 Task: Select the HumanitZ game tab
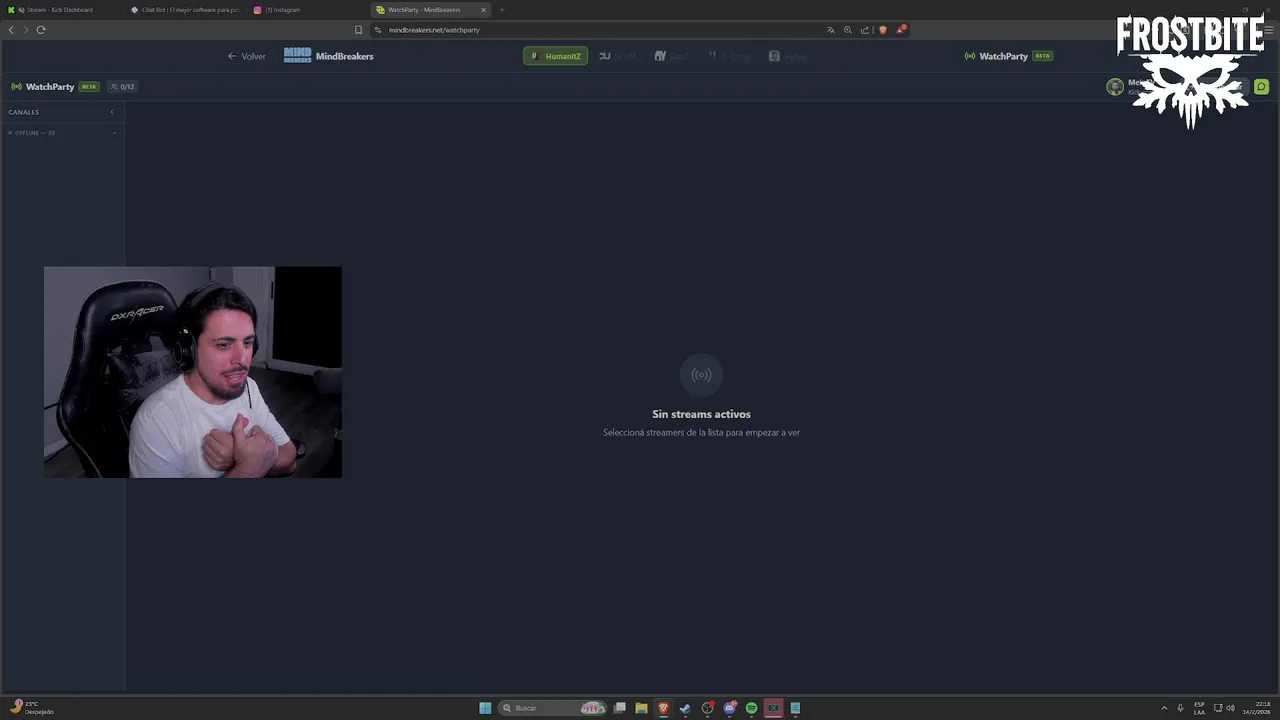[x=555, y=56]
